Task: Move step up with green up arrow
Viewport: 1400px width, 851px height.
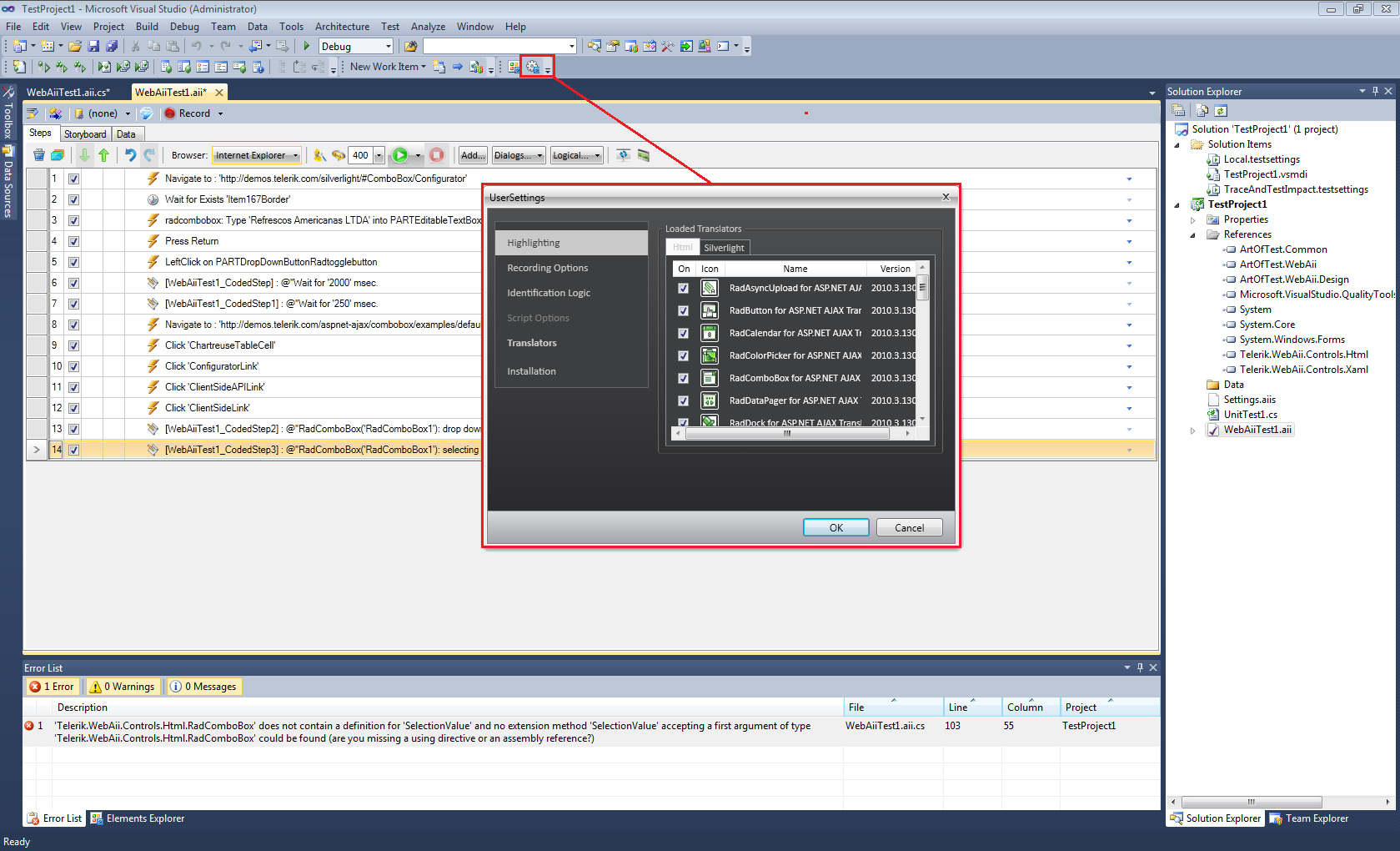Action: (103, 155)
